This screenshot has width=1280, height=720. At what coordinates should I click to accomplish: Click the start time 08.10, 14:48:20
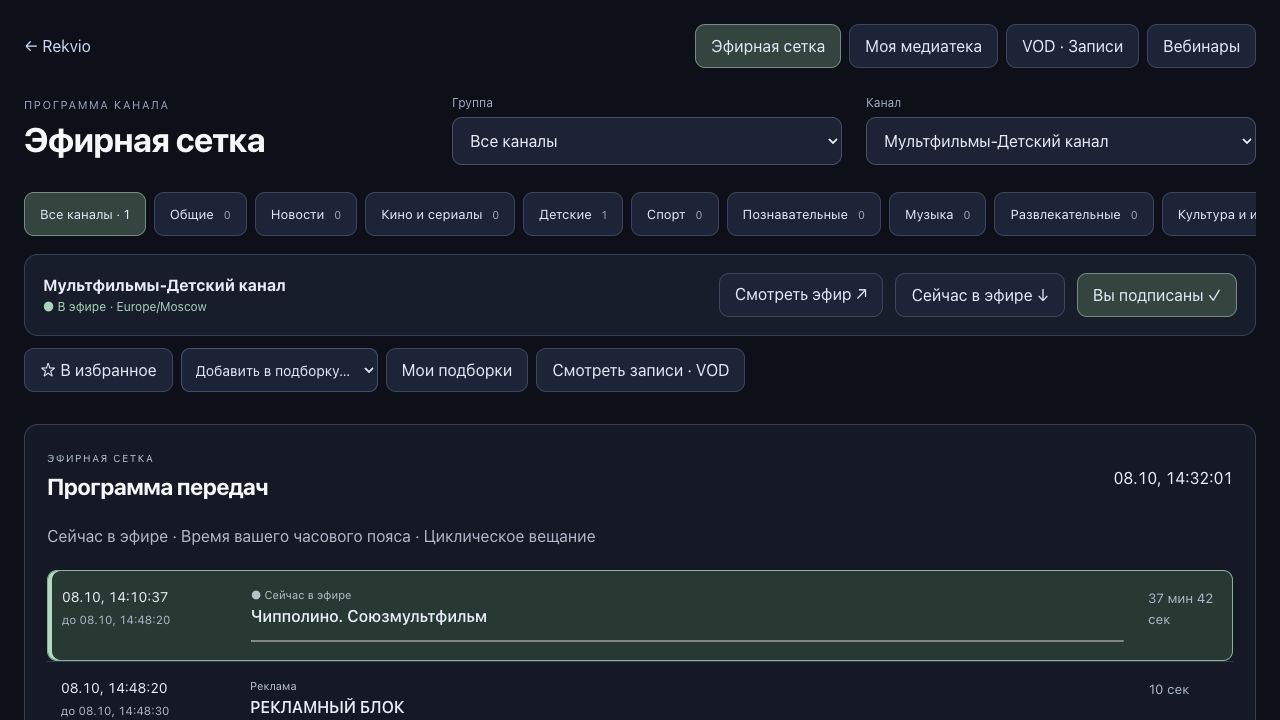pyautogui.click(x=114, y=688)
